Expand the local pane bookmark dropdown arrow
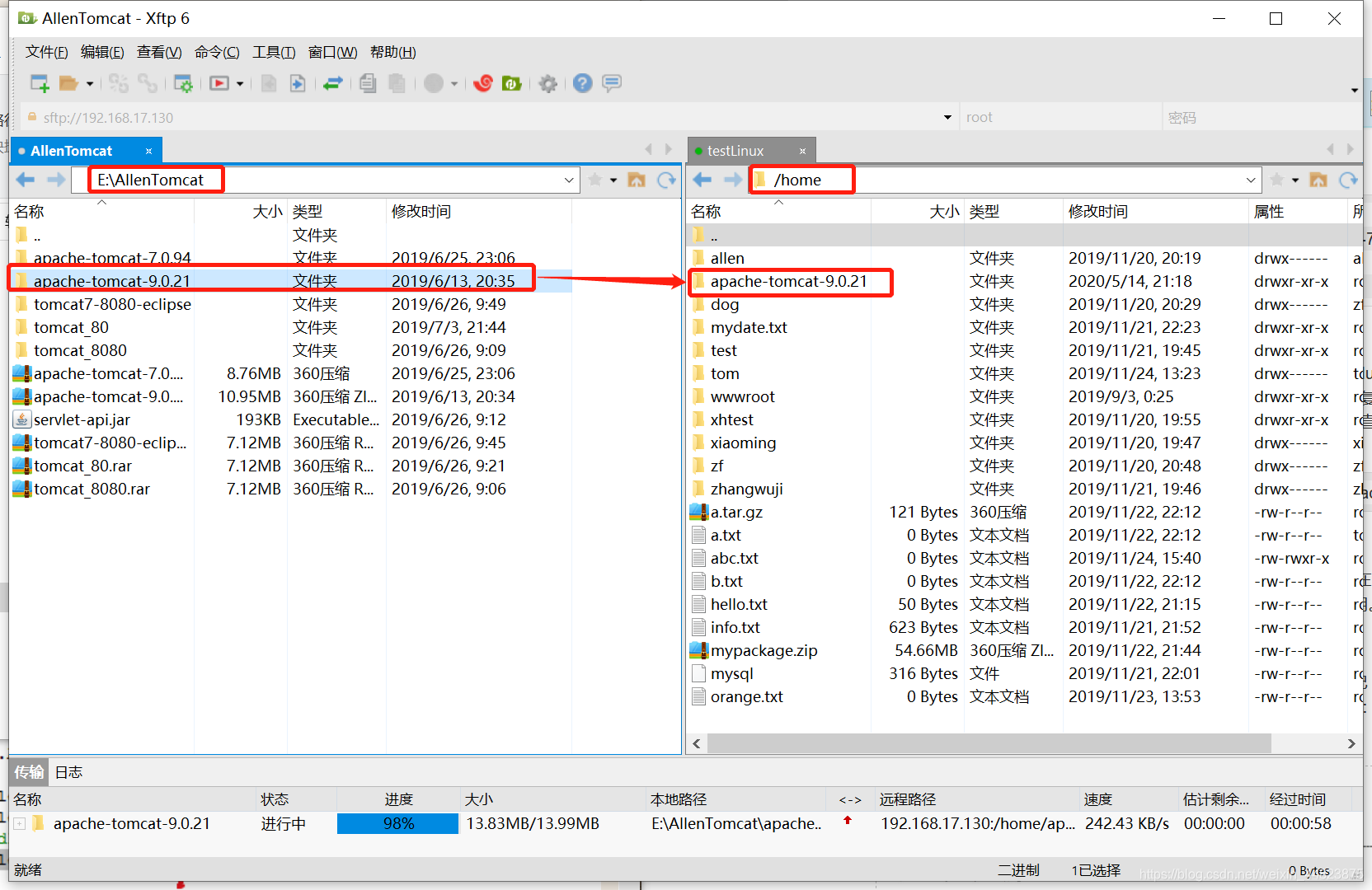This screenshot has width=1372, height=890. (613, 180)
